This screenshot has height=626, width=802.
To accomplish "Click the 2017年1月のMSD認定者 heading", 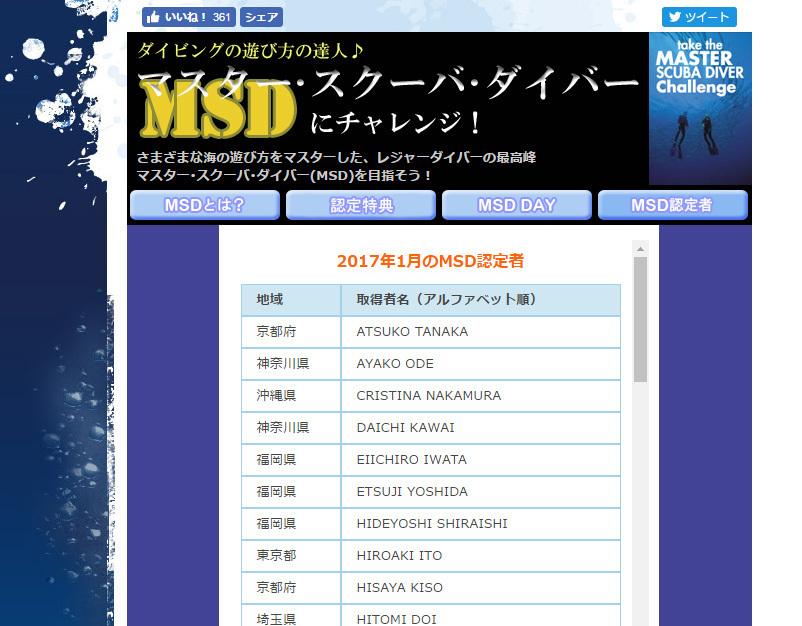I will click(x=430, y=261).
